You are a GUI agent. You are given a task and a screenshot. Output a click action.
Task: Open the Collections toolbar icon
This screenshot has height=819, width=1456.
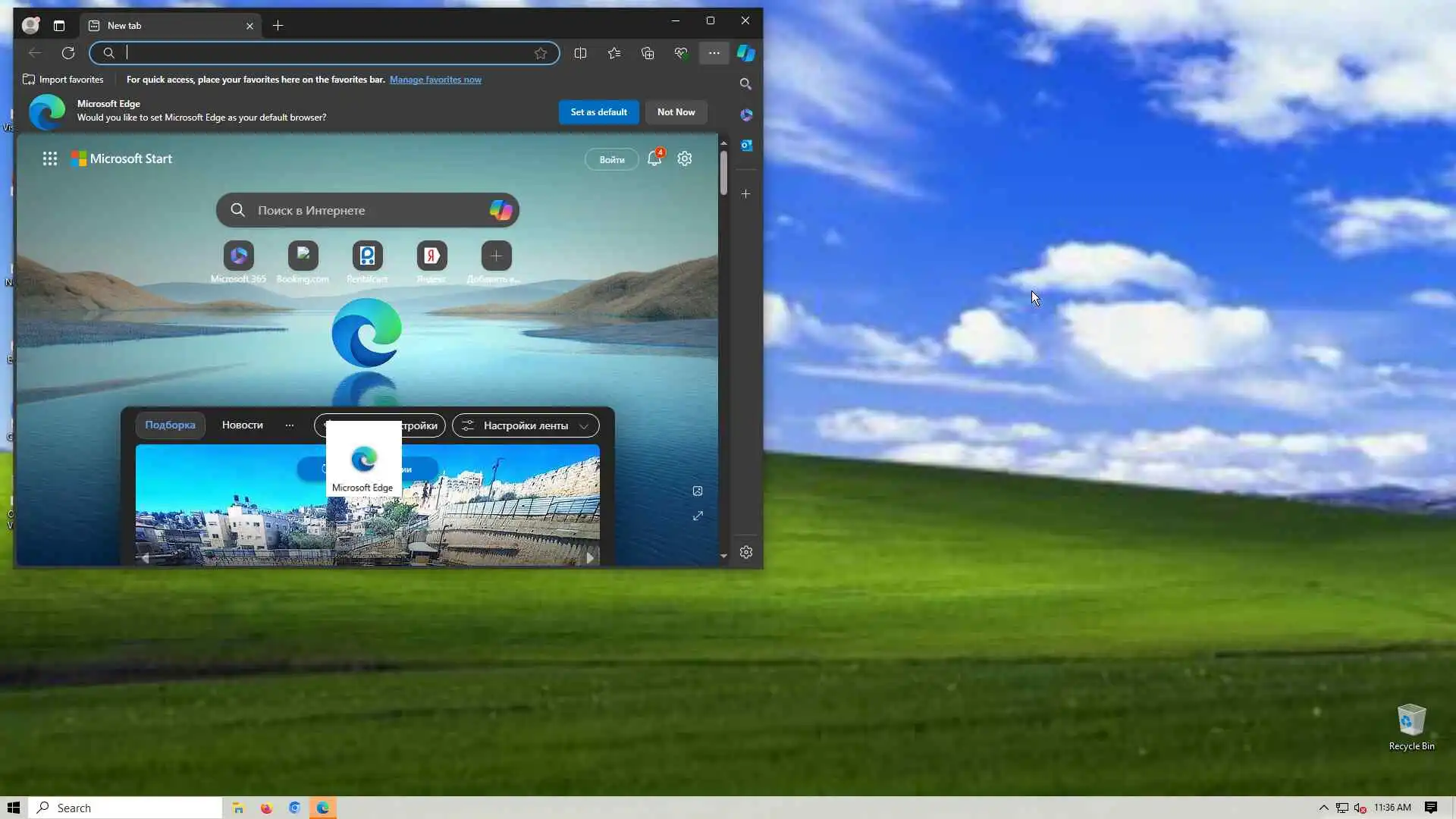pos(648,53)
